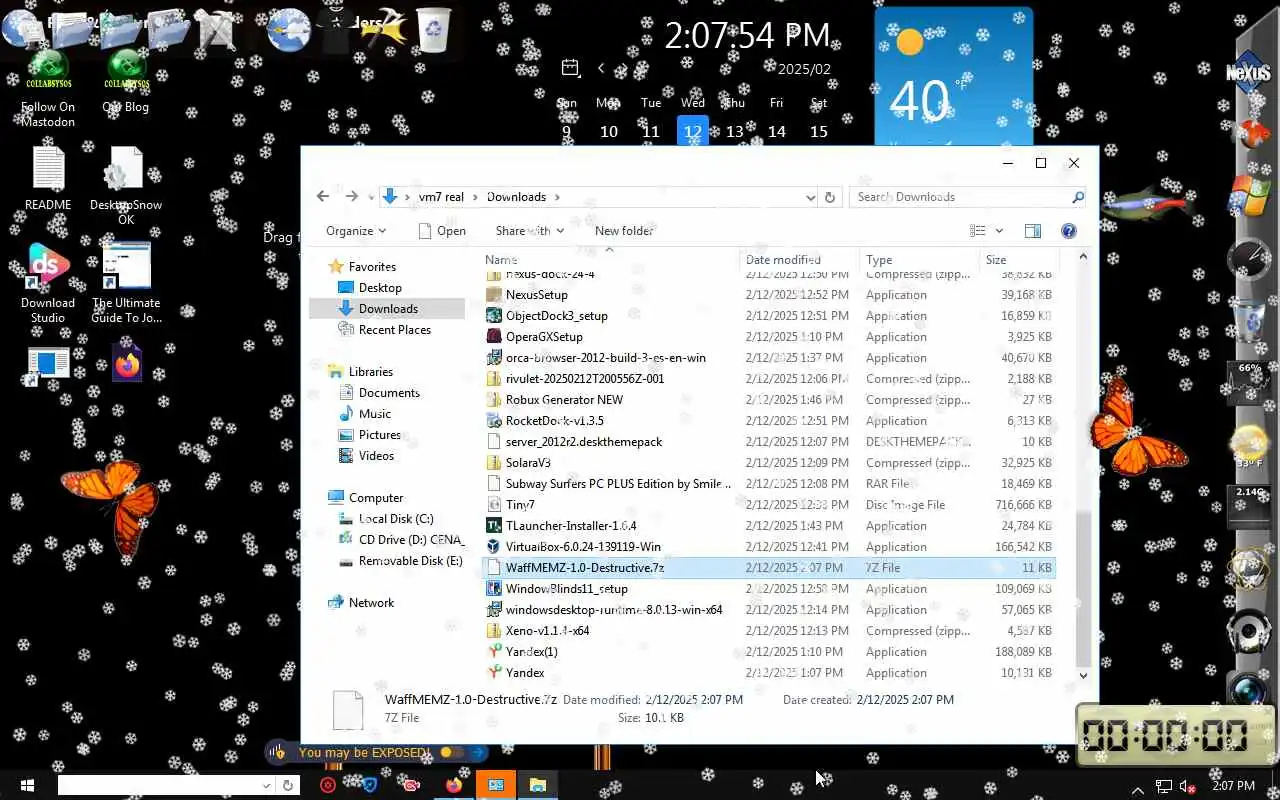Expand the address bar history dropdown
Viewport: 1280px width, 800px height.
click(x=811, y=197)
